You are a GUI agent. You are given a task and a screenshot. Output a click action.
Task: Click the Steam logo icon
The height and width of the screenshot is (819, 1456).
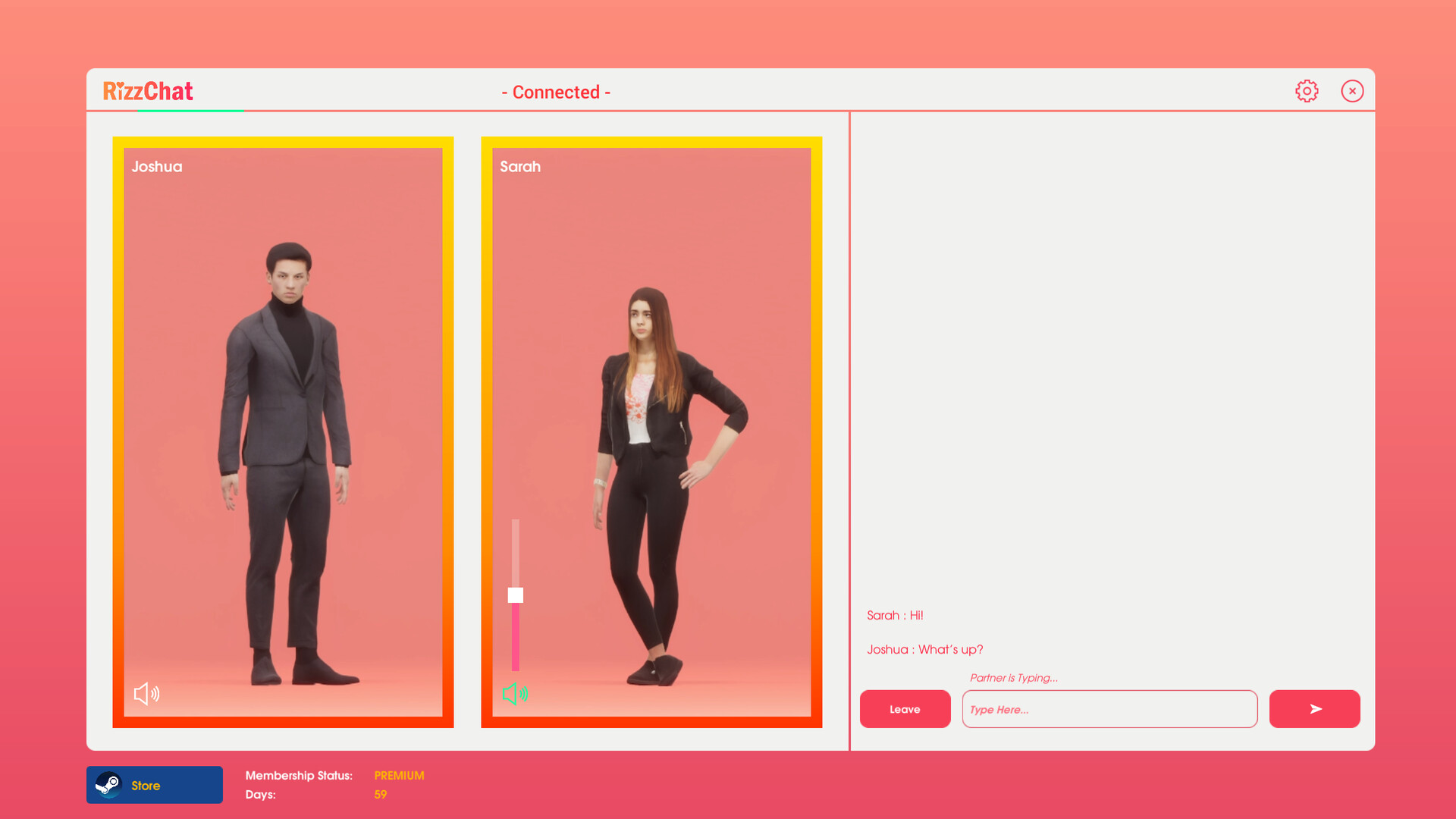tap(108, 785)
